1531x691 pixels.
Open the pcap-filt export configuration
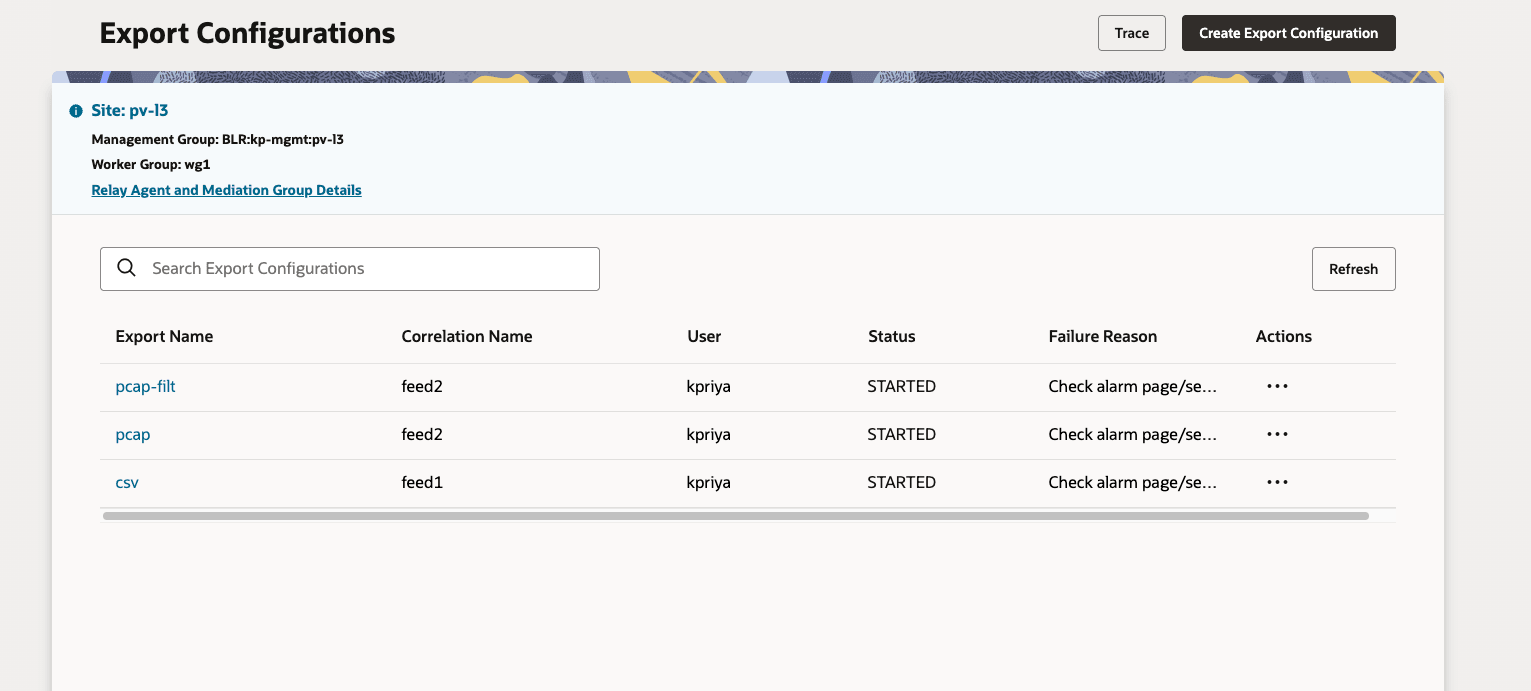[145, 386]
